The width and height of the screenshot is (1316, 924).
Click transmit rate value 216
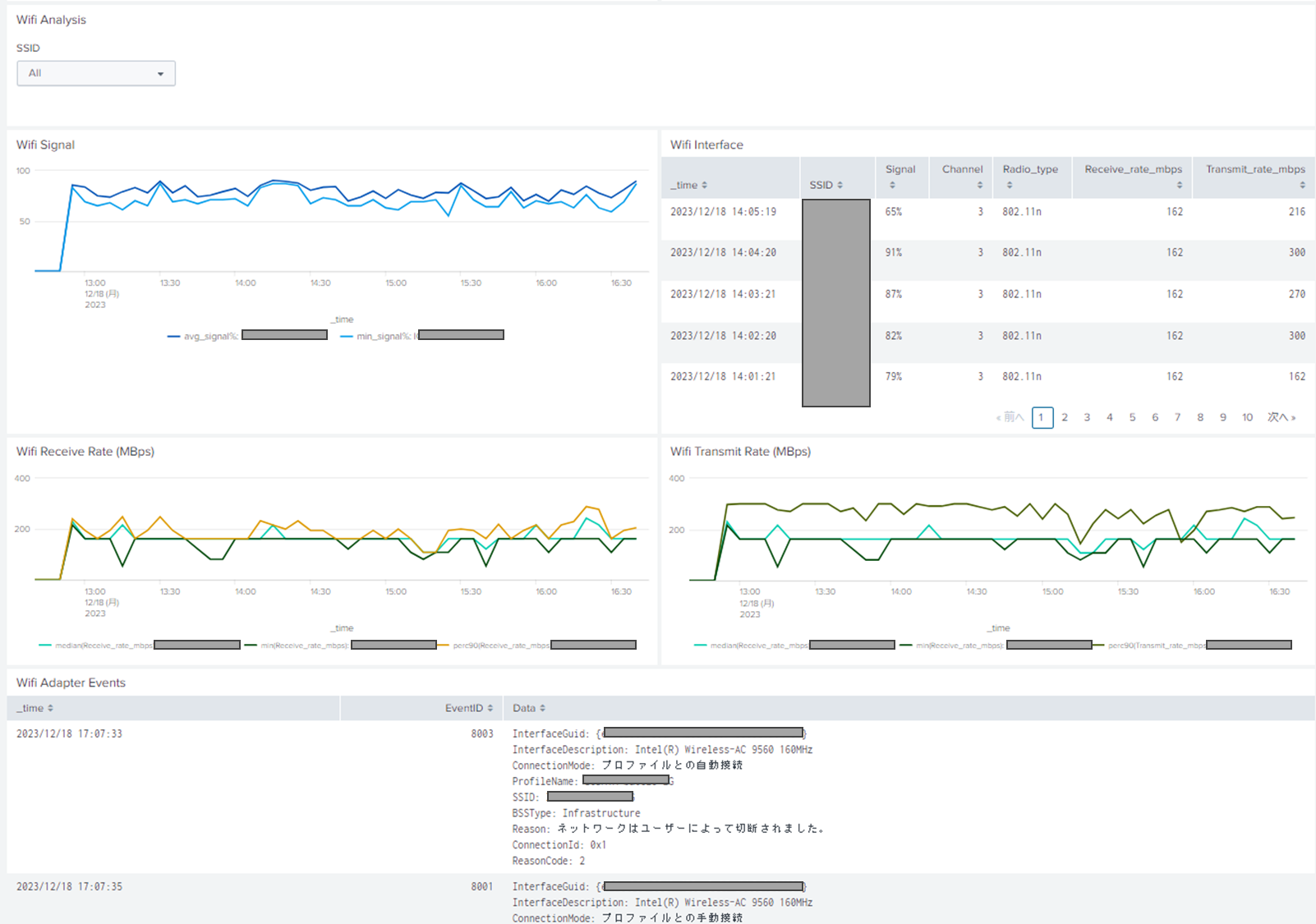coord(1297,212)
